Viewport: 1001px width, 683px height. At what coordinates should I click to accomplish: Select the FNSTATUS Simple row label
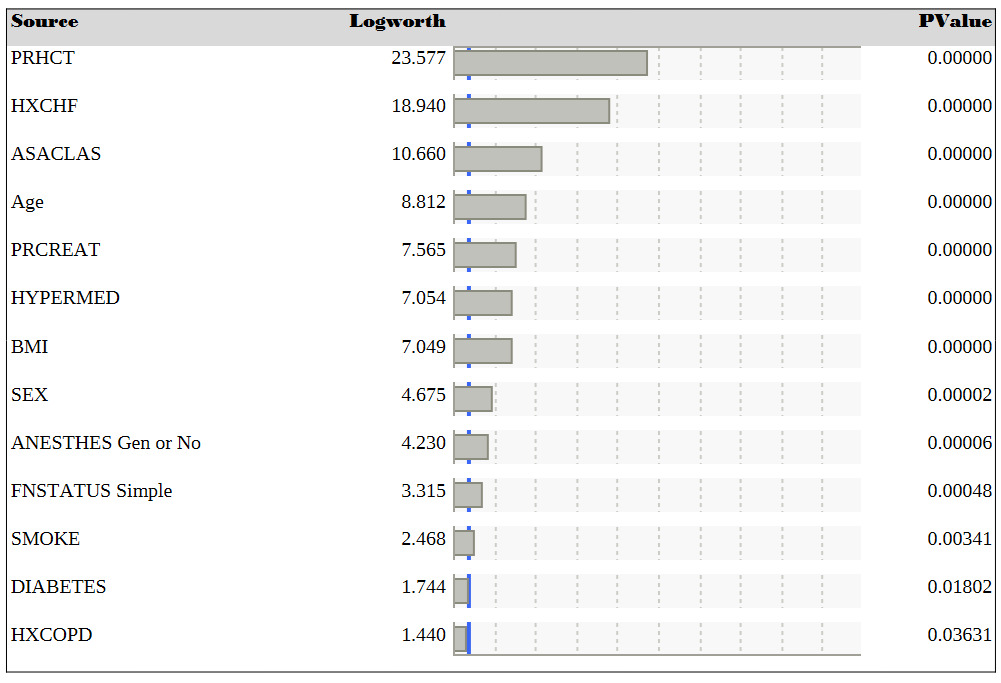coord(92,491)
